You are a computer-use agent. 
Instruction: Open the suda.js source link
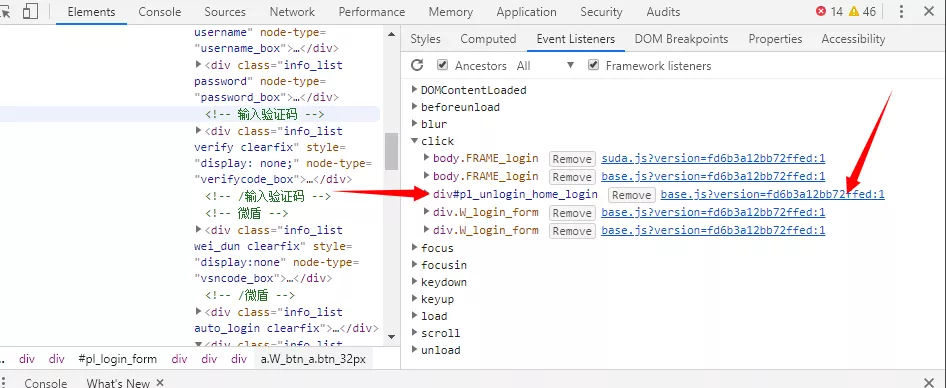713,159
